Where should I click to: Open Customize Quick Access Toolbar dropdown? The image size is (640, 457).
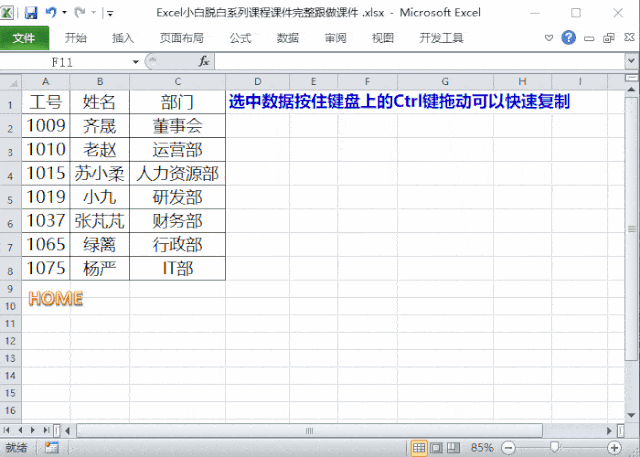pyautogui.click(x=110, y=13)
